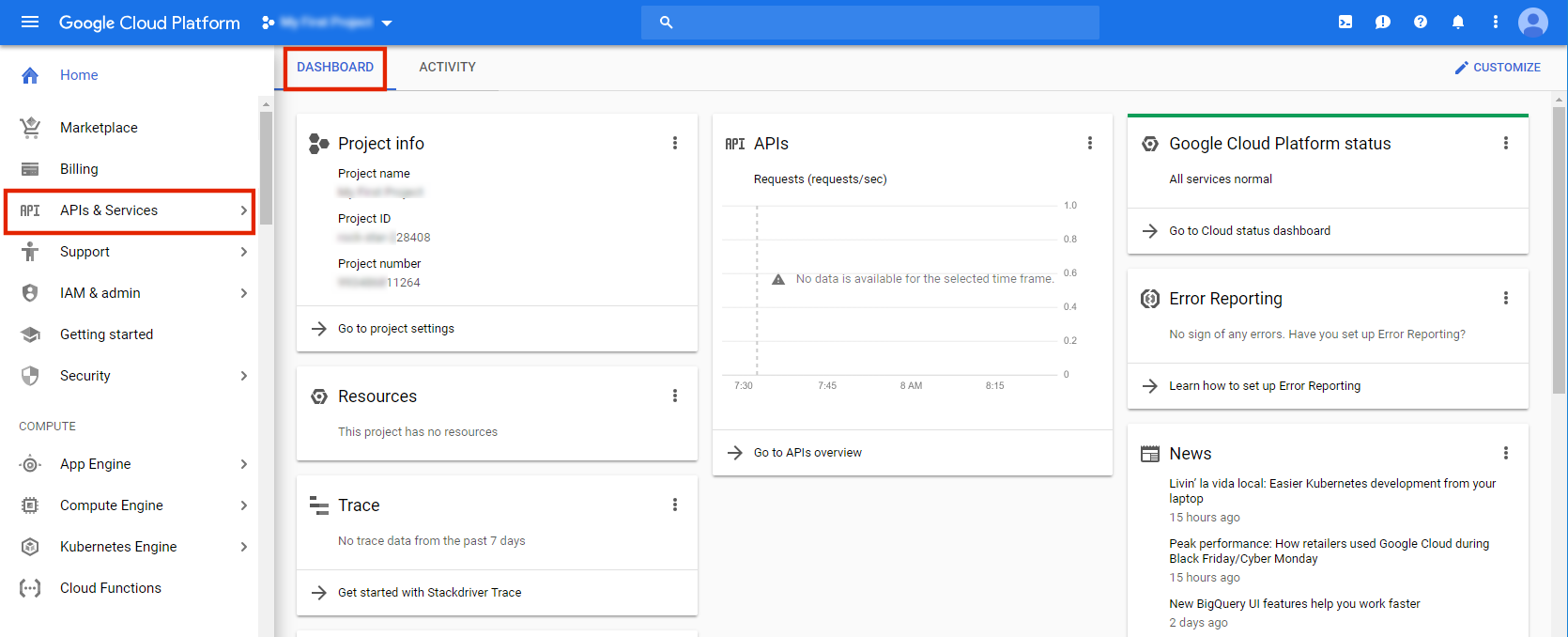Click the Cloud Functions brackets icon
Screen dimensions: 1568x637
pos(30,588)
